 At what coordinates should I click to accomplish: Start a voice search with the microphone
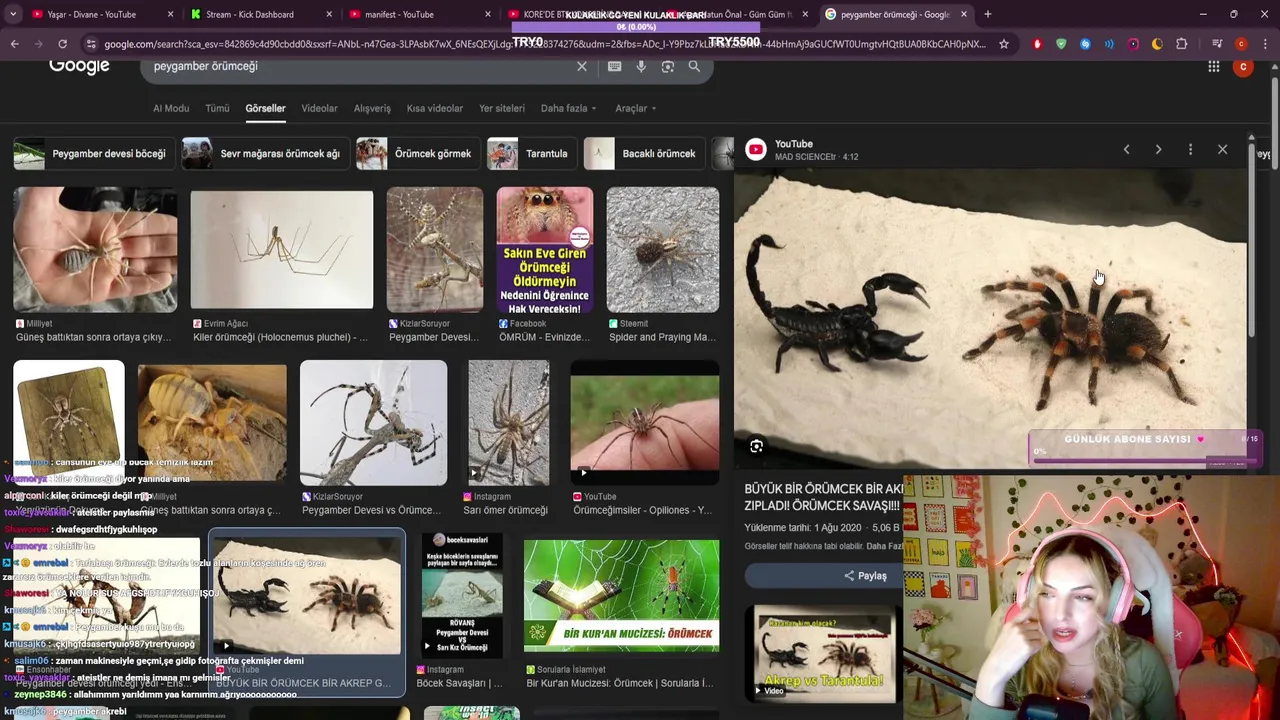(x=641, y=66)
